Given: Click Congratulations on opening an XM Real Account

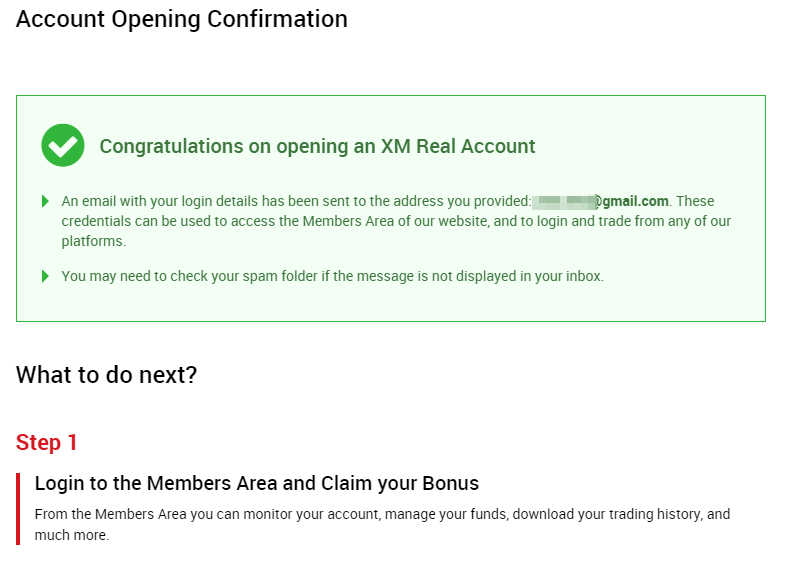Looking at the screenshot, I should click(x=317, y=146).
